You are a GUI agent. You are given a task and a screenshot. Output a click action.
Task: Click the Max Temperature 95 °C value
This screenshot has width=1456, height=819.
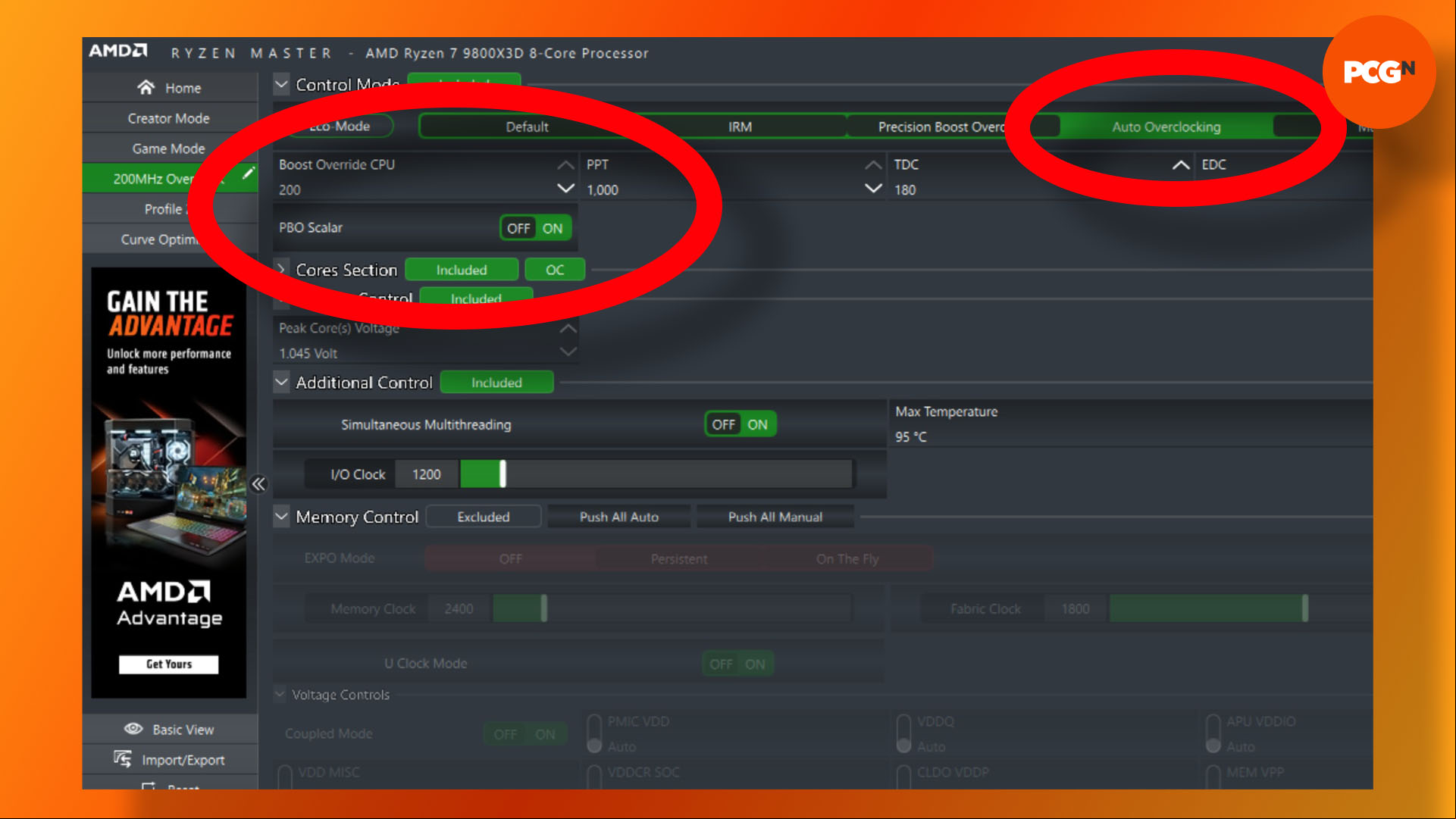coord(910,437)
